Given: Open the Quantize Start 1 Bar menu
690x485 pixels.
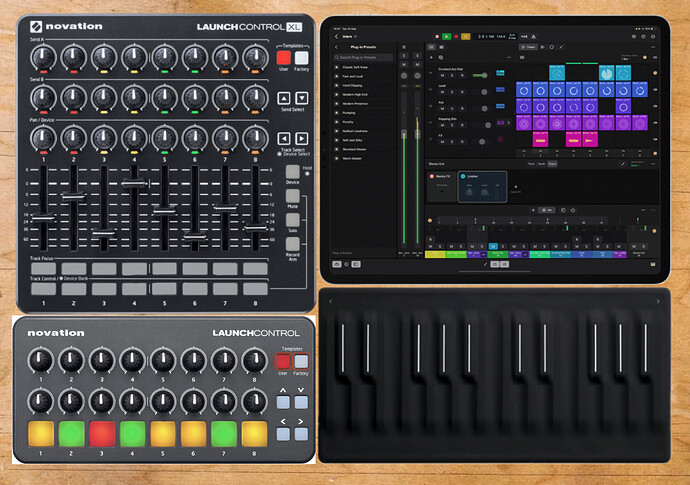Looking at the screenshot, I should 628,57.
